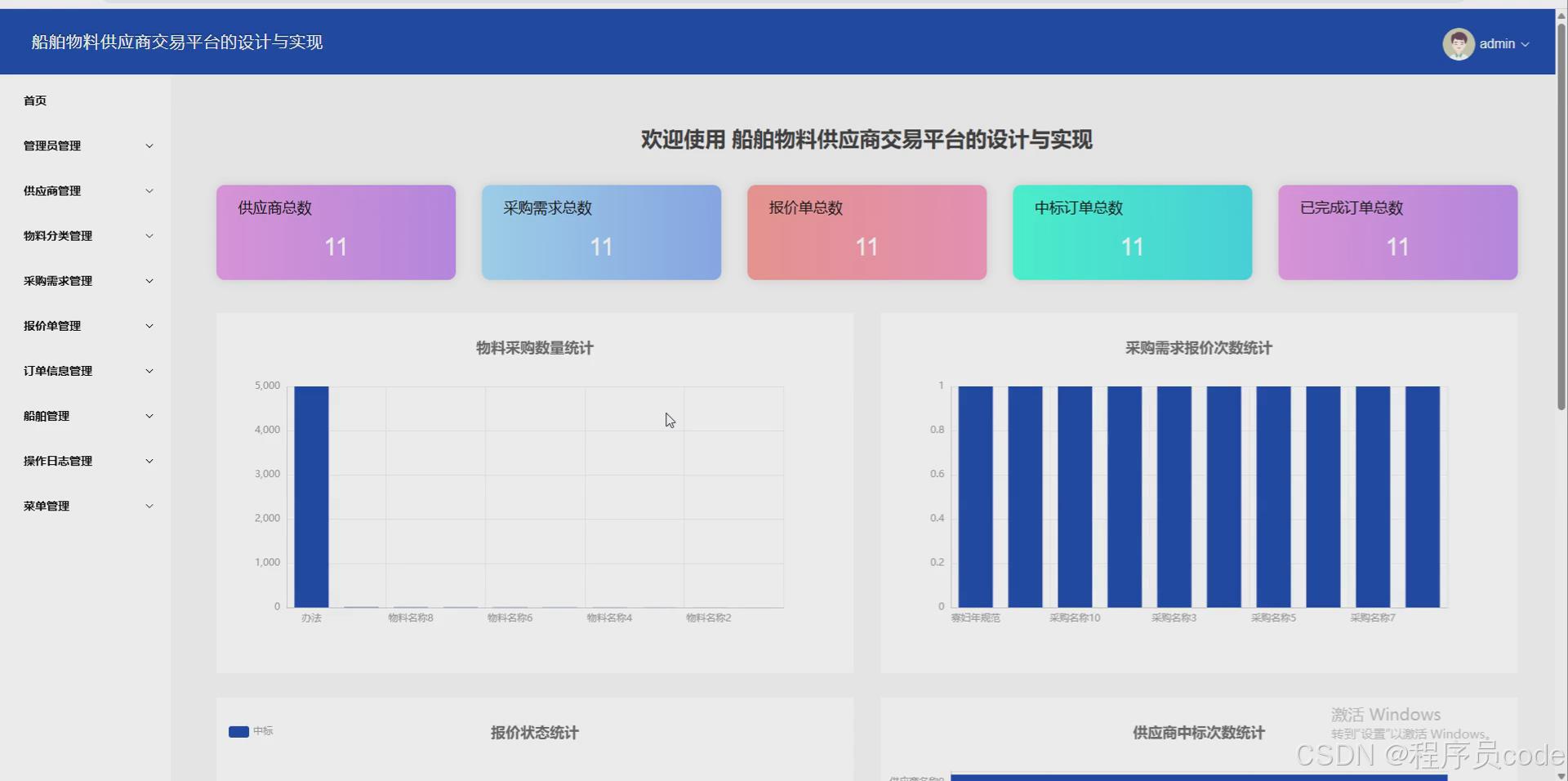The height and width of the screenshot is (781, 1568).
Task: Open the admin account dropdown arrow
Action: point(1526,44)
